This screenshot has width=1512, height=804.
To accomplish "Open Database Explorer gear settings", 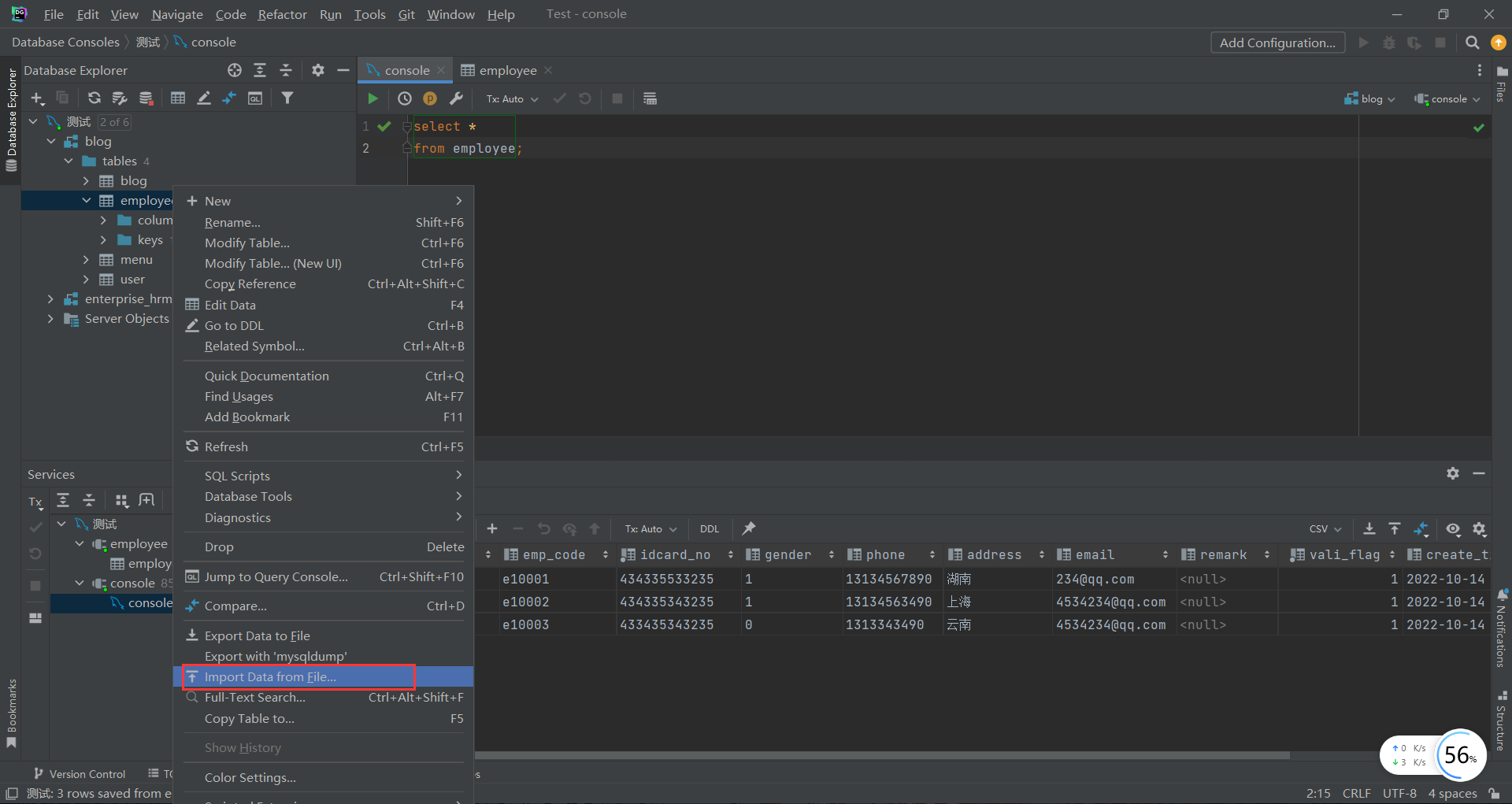I will tap(318, 70).
